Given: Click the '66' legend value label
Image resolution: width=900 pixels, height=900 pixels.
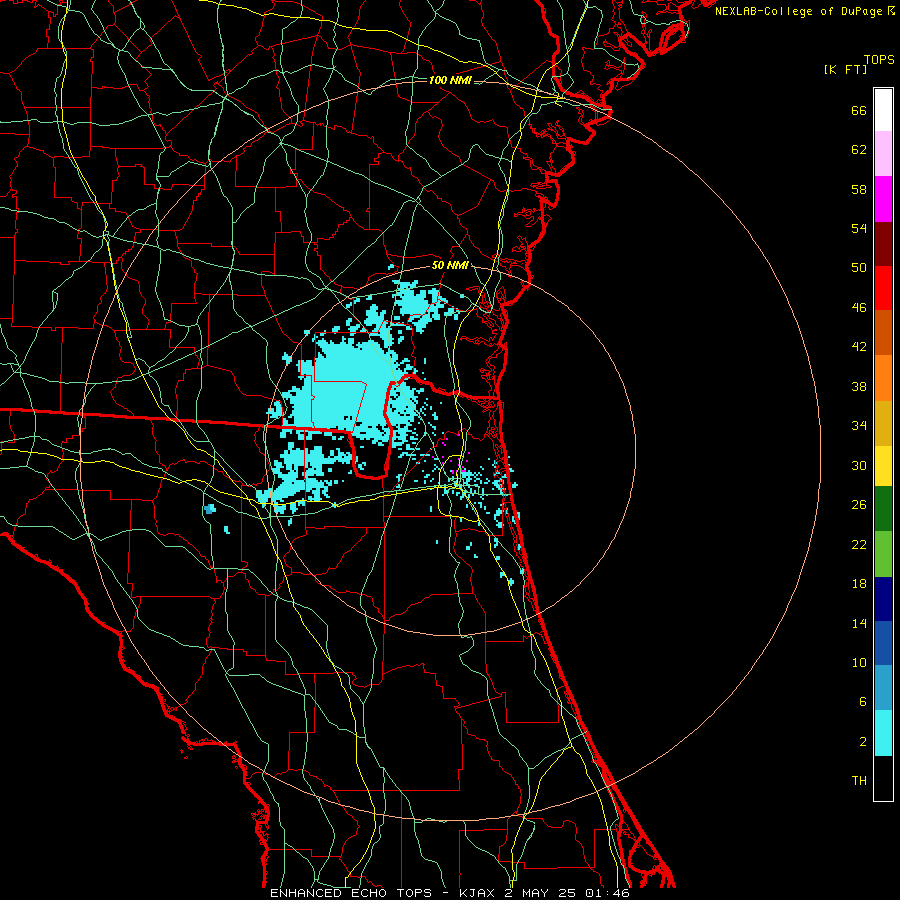Looking at the screenshot, I should coord(859,111).
